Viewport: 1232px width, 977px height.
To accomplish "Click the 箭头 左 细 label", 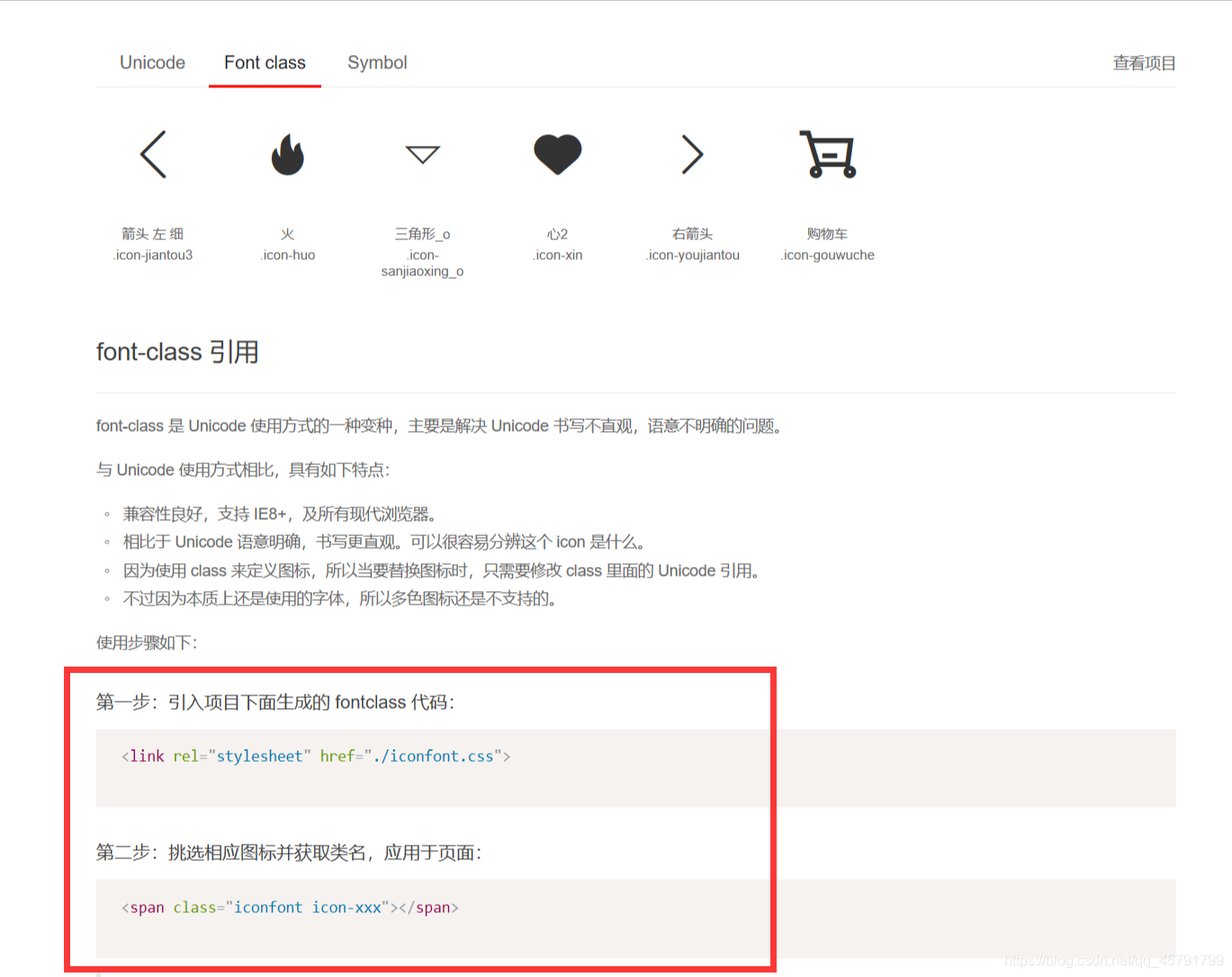I will tap(153, 234).
